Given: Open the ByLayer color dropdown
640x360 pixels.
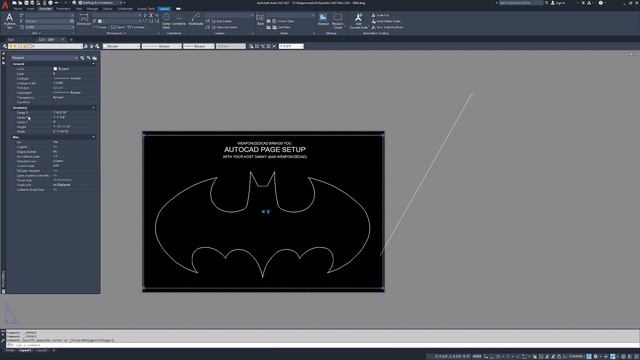Looking at the screenshot, I should [x=122, y=46].
